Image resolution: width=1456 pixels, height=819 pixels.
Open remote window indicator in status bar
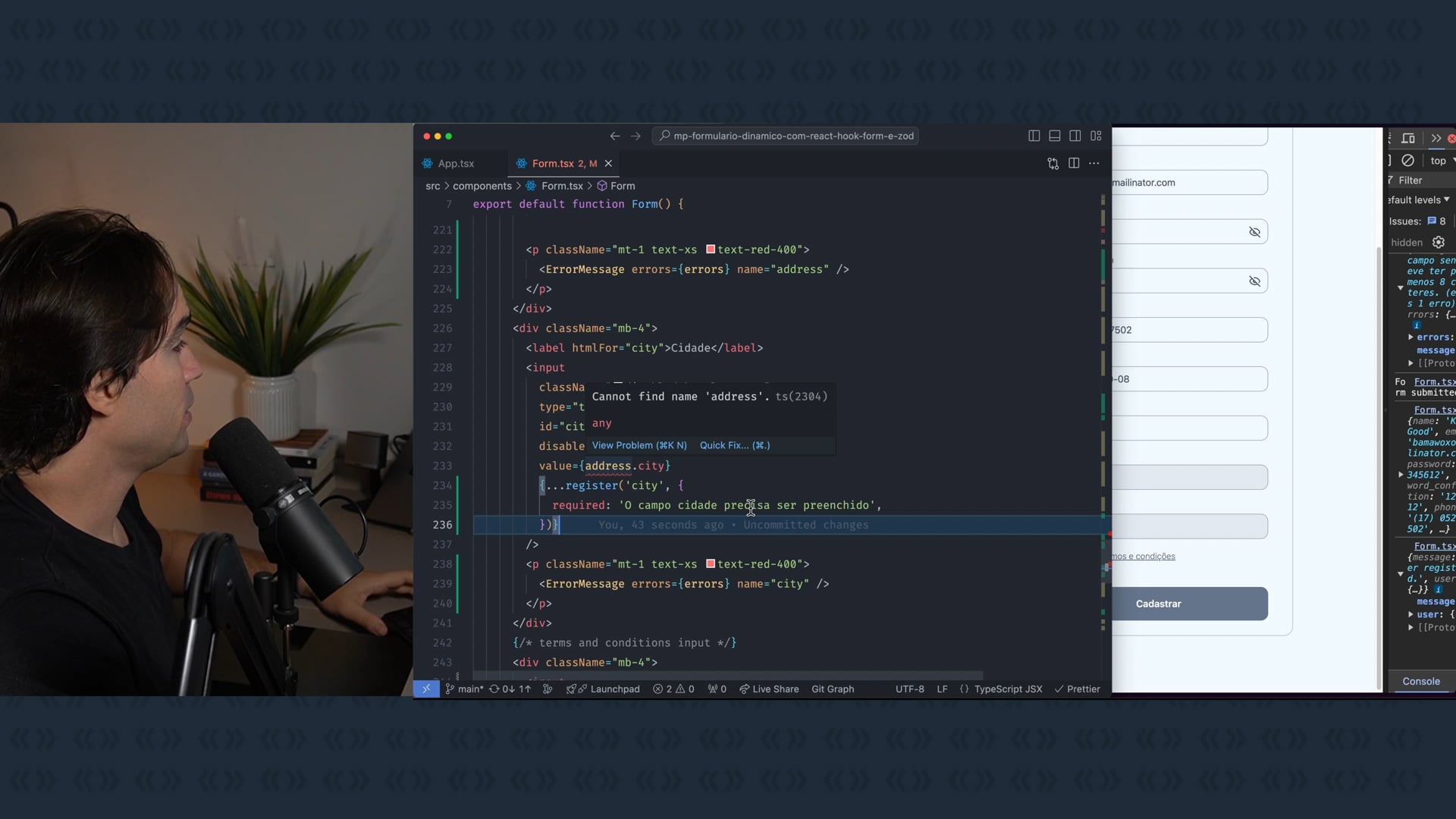[x=426, y=689]
